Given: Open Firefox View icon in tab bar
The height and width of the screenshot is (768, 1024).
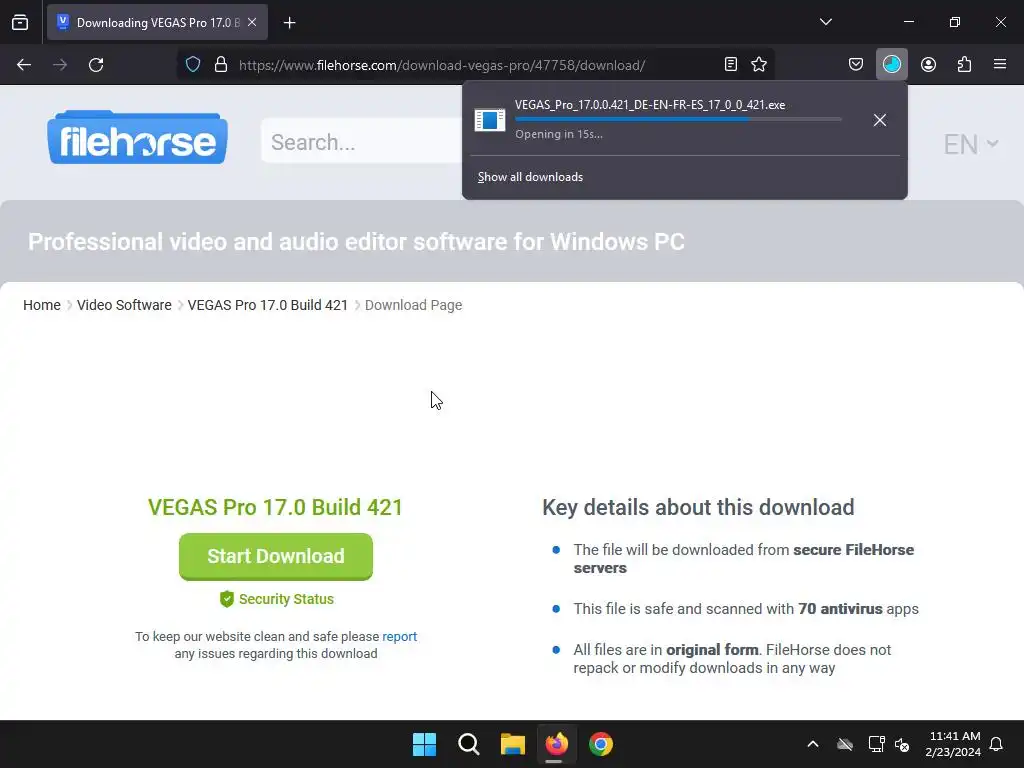Looking at the screenshot, I should tap(20, 22).
